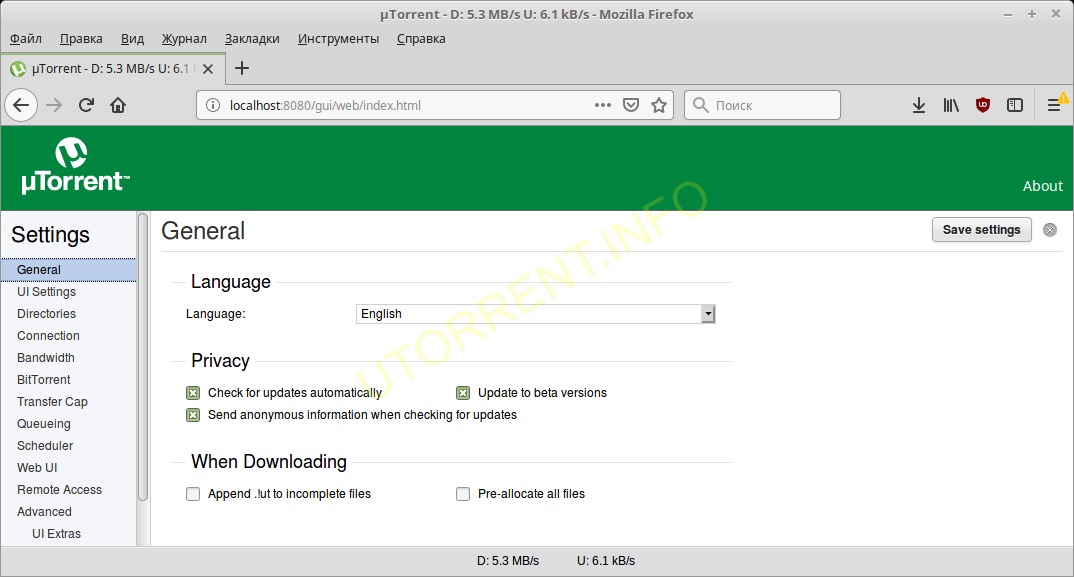The height and width of the screenshot is (577, 1074).
Task: Open Connection settings section
Action: (x=48, y=336)
